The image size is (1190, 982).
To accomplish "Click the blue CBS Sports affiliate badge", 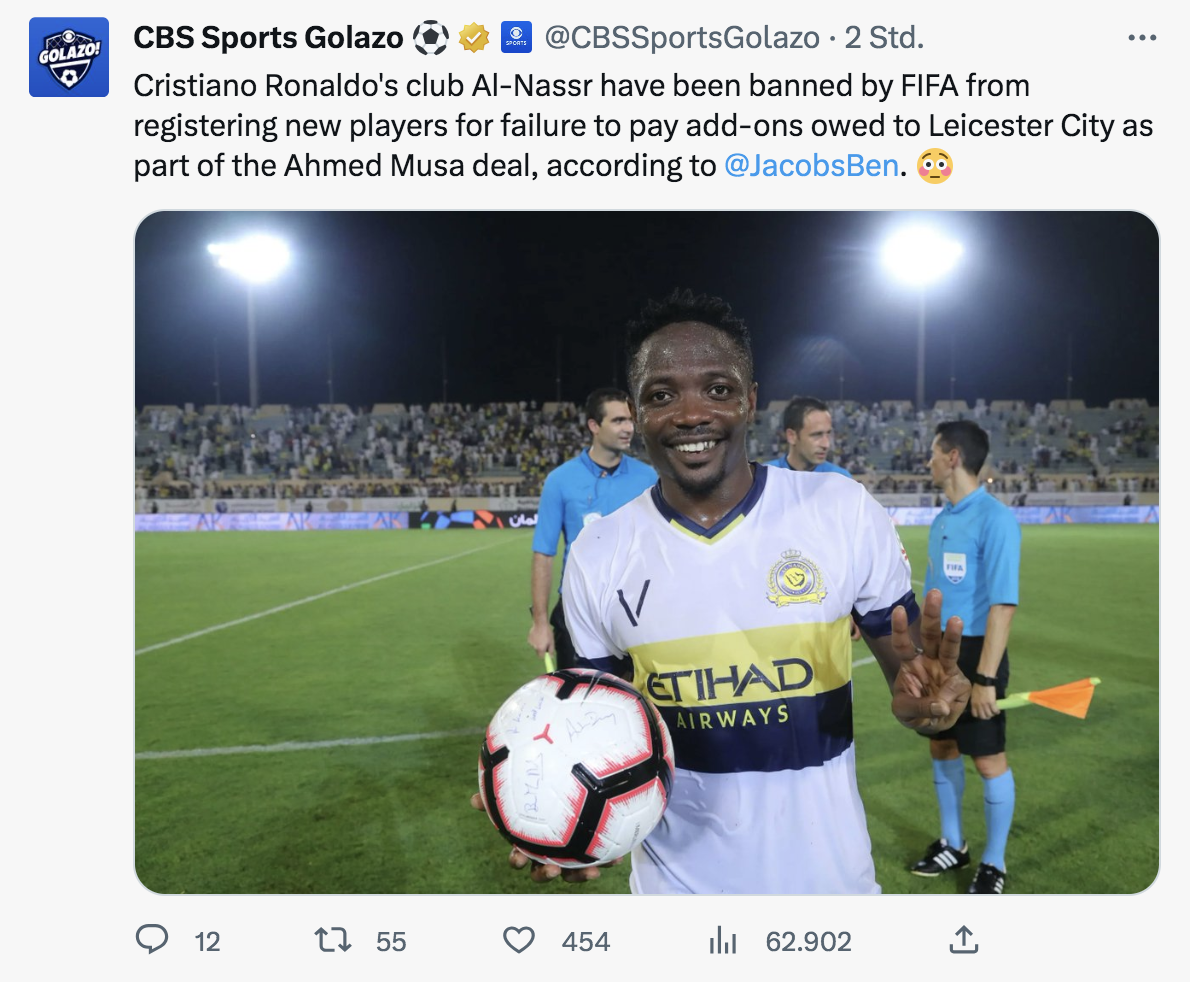I will pos(516,38).
